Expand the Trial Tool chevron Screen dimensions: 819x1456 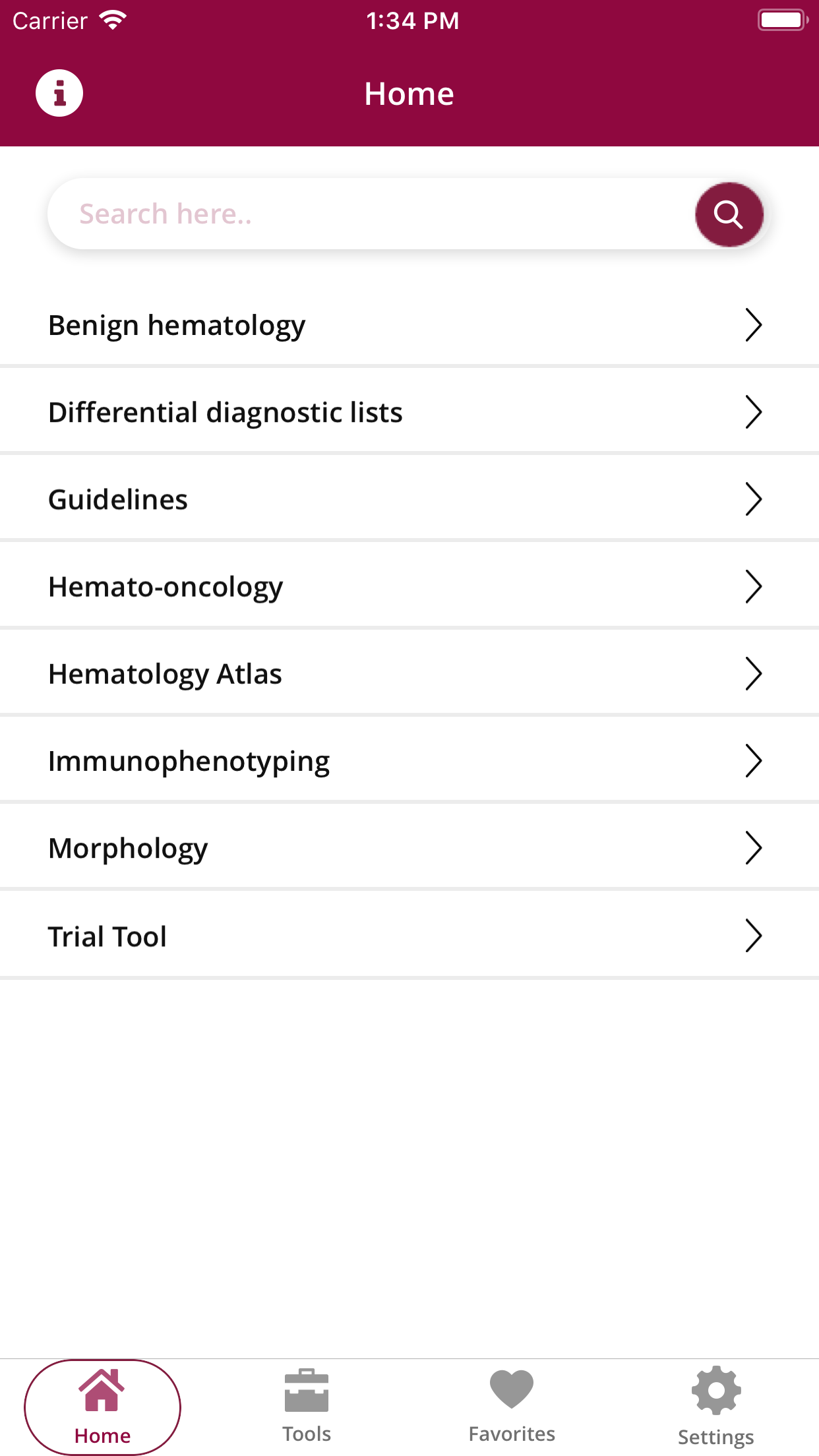(x=753, y=936)
